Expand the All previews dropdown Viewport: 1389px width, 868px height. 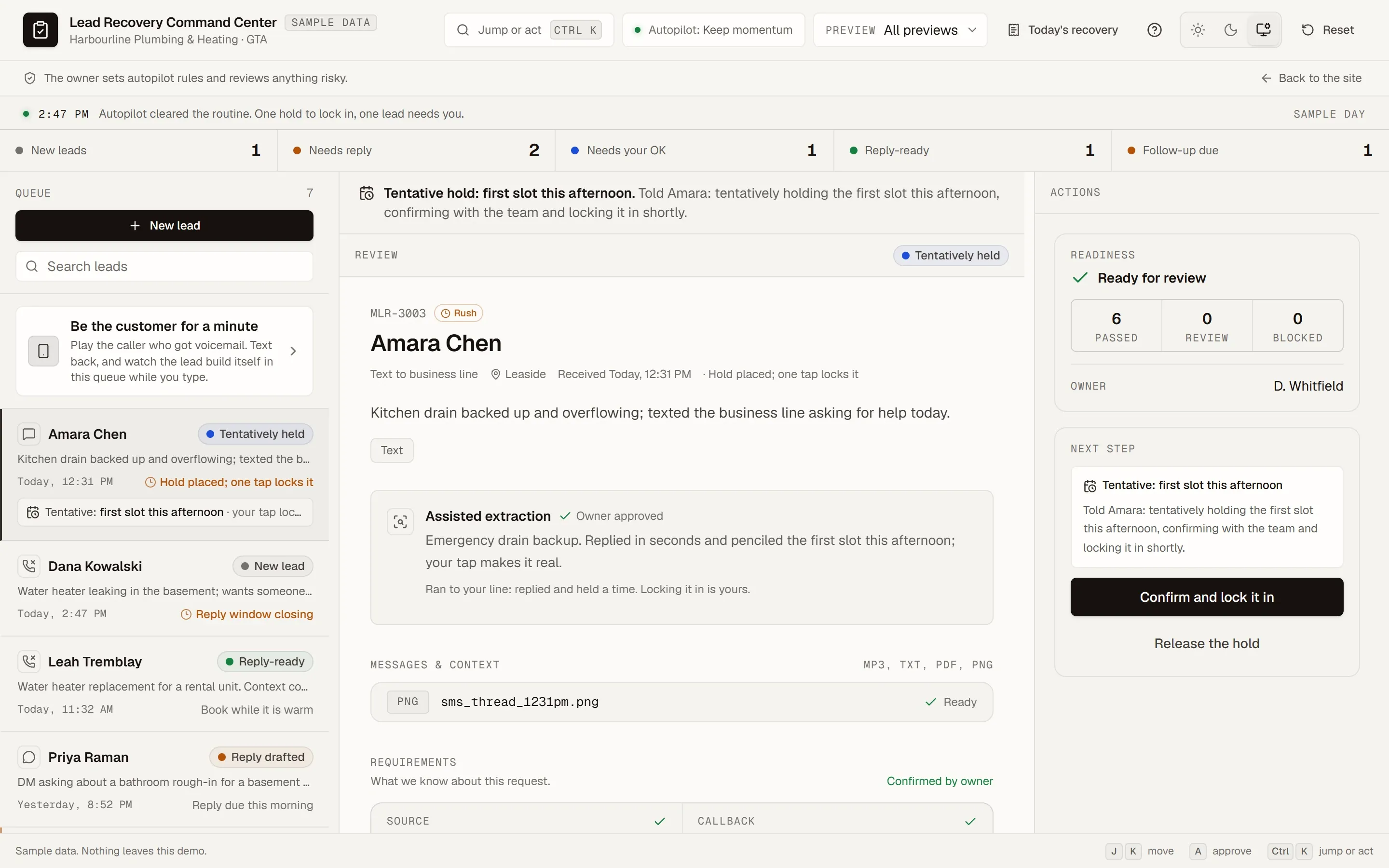[900, 30]
